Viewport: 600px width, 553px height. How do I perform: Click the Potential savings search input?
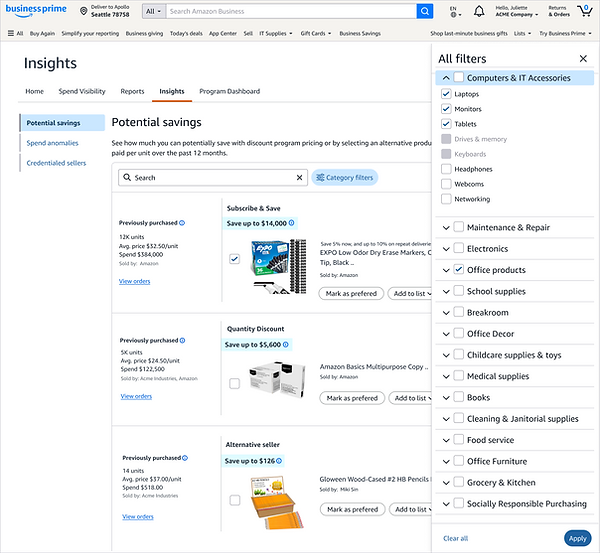tap(213, 178)
